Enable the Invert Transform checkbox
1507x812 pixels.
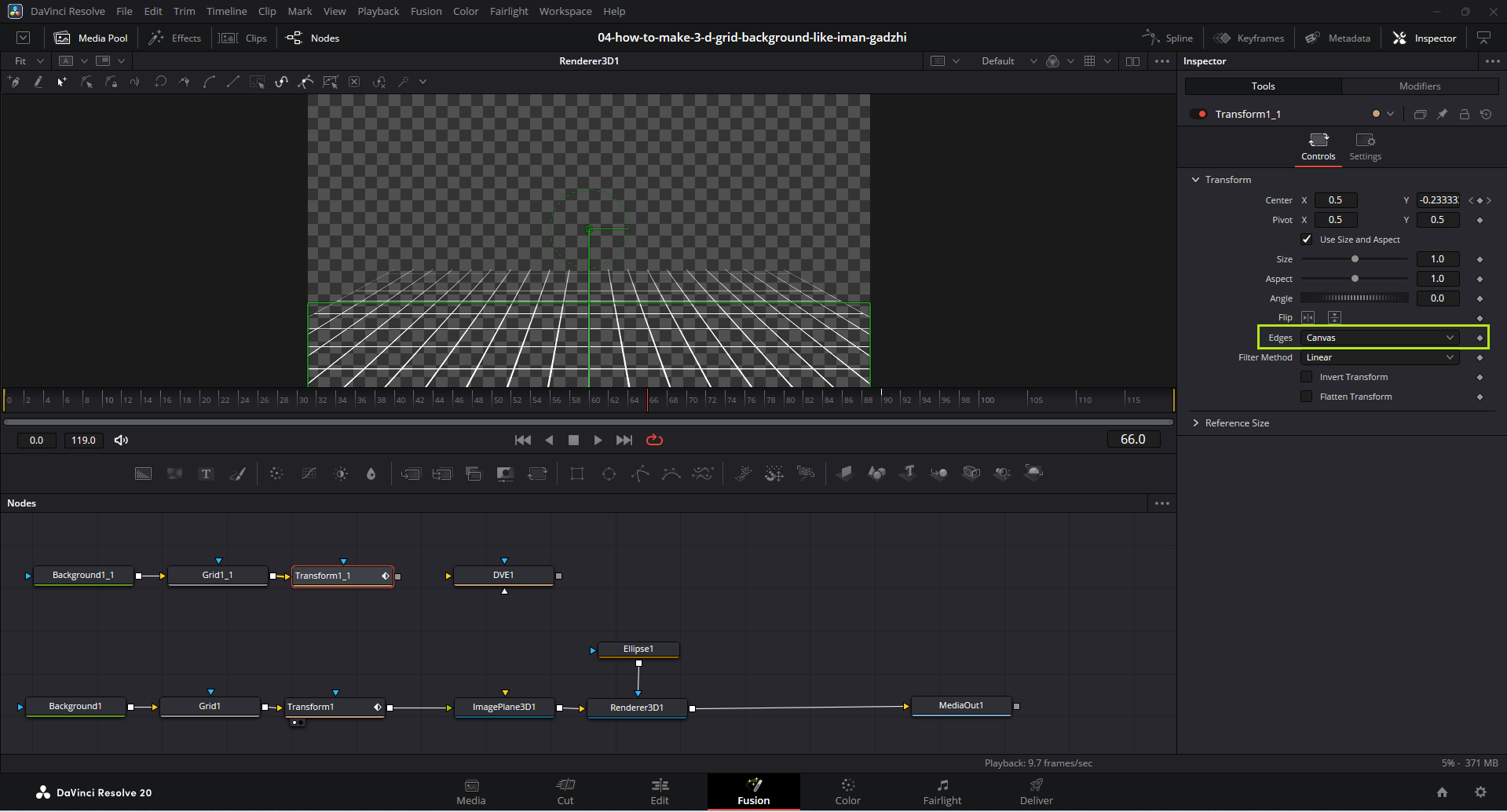[1307, 377]
